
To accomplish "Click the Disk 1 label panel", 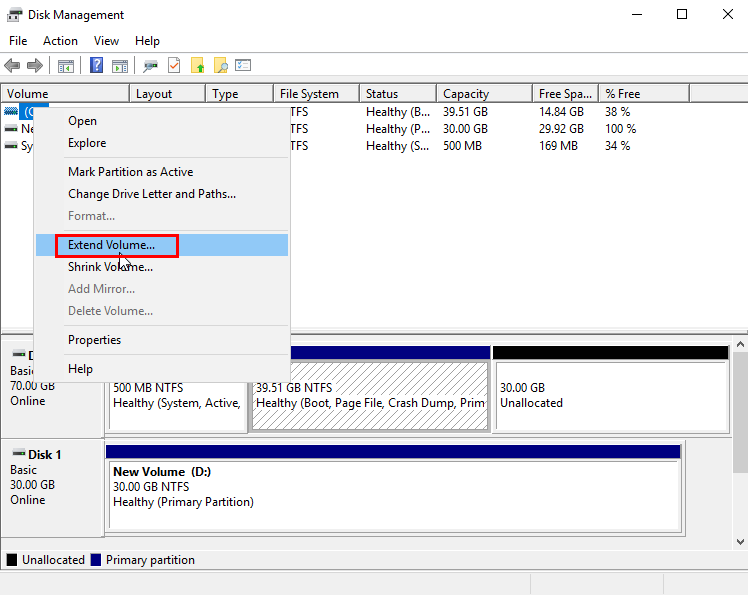I will pos(52,488).
